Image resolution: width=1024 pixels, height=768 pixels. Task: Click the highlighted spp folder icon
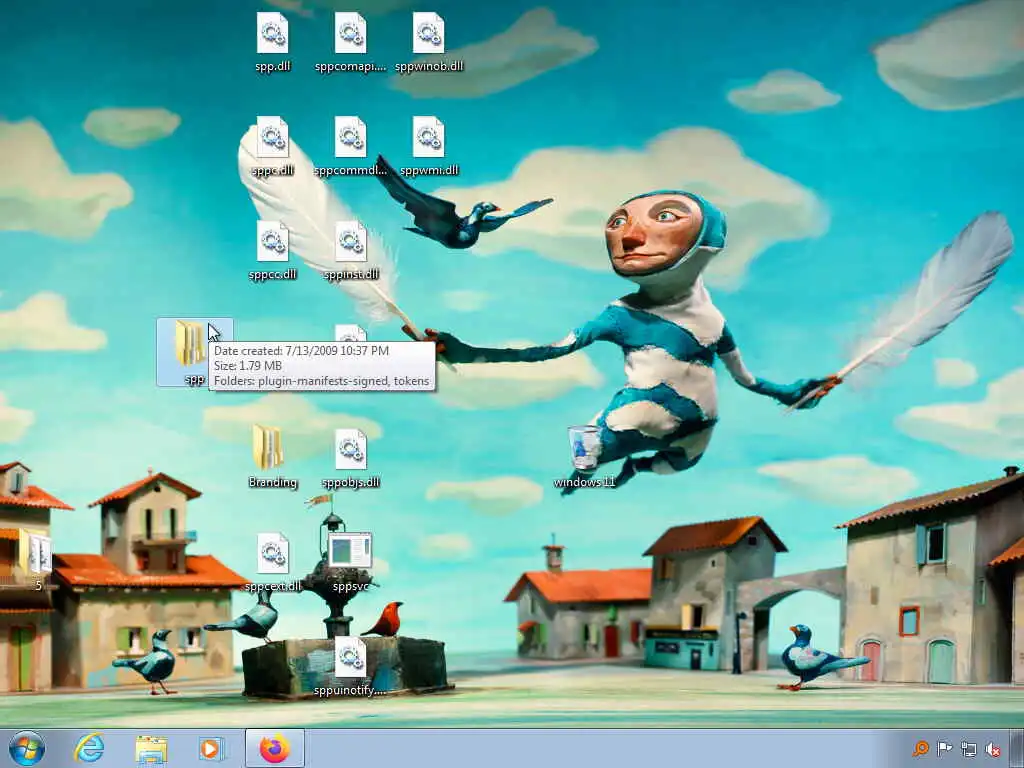[x=191, y=344]
